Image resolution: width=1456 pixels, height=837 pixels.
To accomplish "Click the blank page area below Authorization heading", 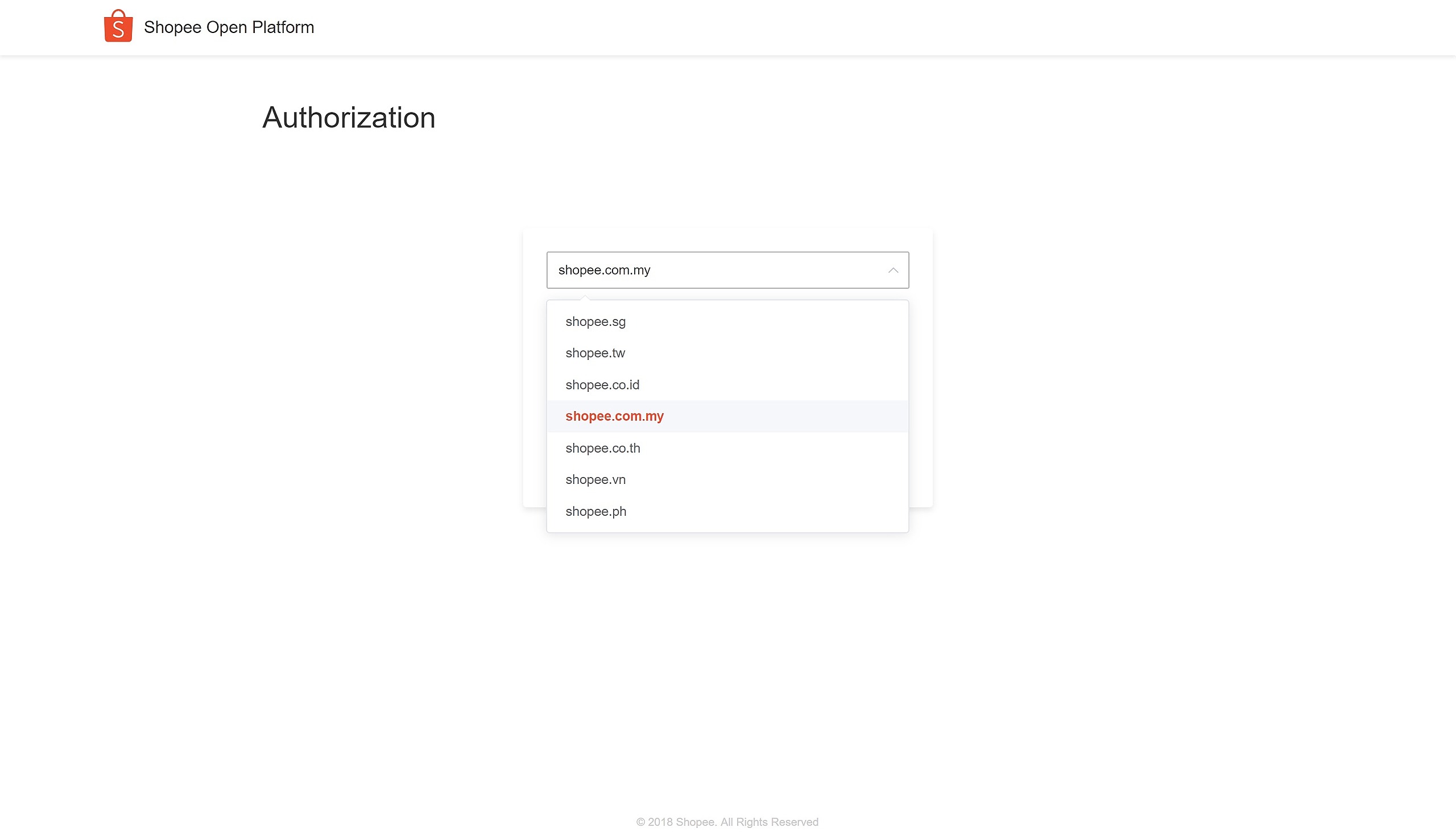I will click(x=348, y=184).
